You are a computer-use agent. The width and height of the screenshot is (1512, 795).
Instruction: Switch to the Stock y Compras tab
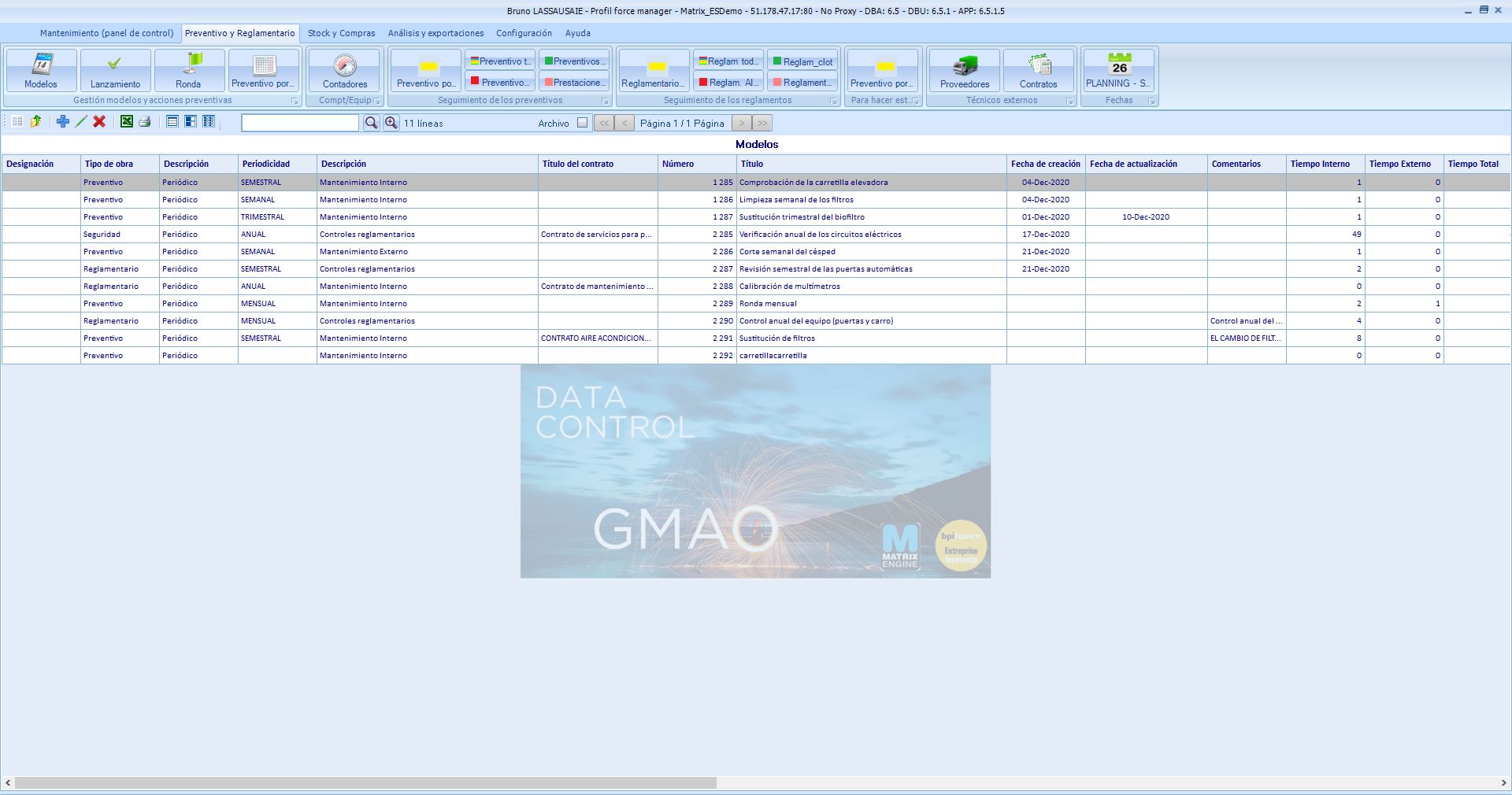341,33
